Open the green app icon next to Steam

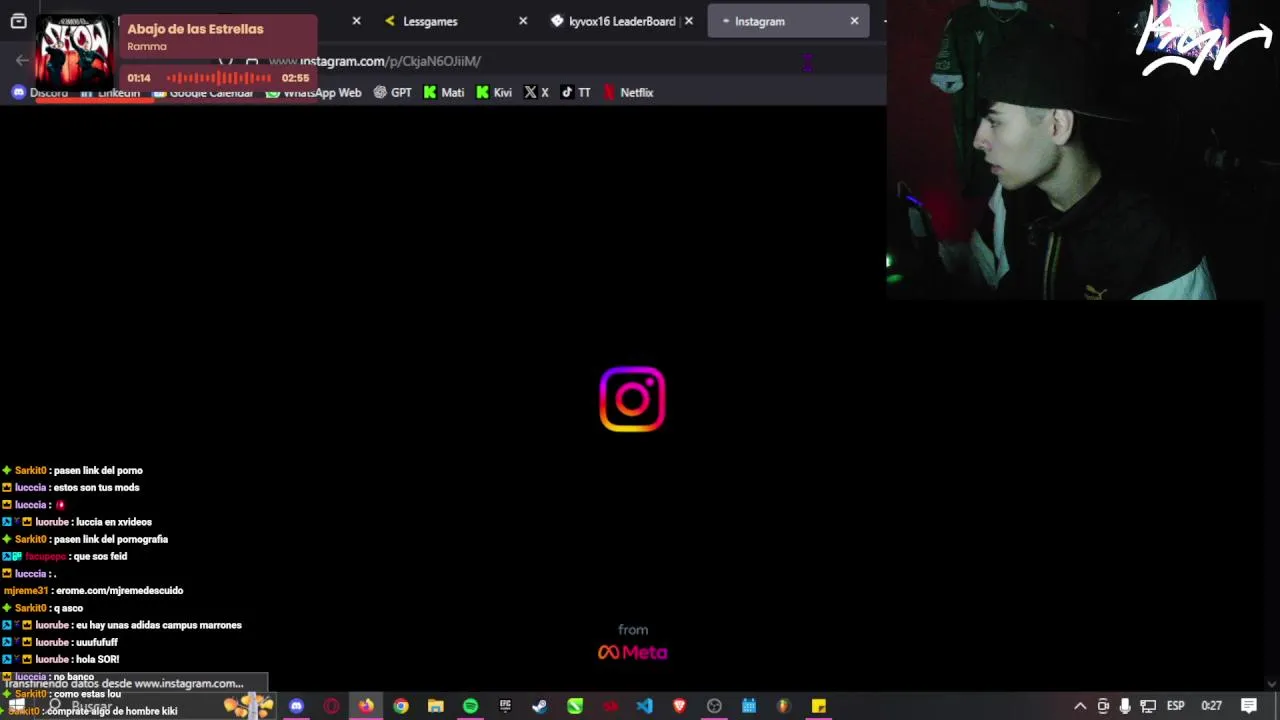(575, 706)
